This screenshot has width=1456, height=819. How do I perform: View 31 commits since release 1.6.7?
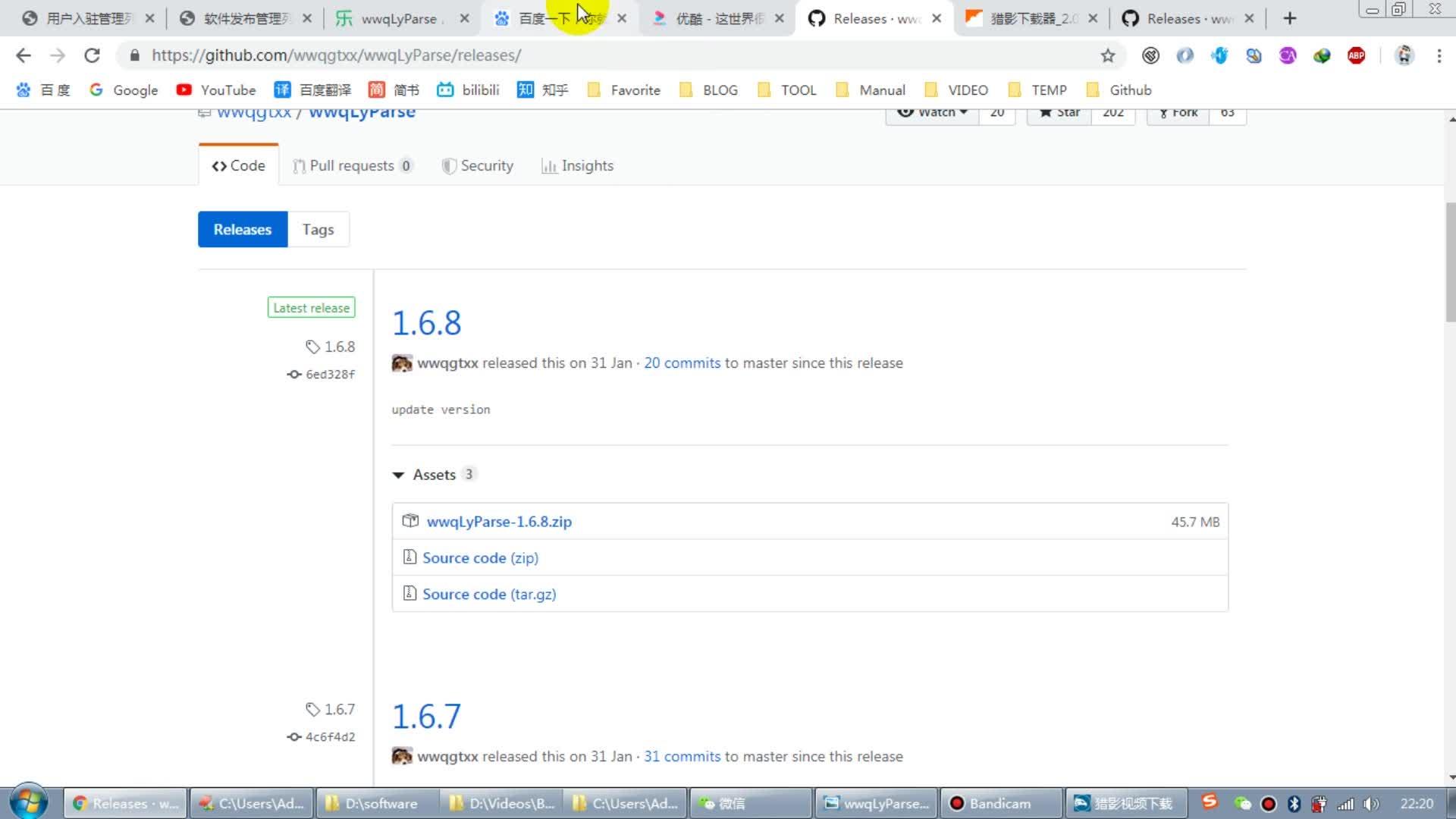(x=682, y=756)
